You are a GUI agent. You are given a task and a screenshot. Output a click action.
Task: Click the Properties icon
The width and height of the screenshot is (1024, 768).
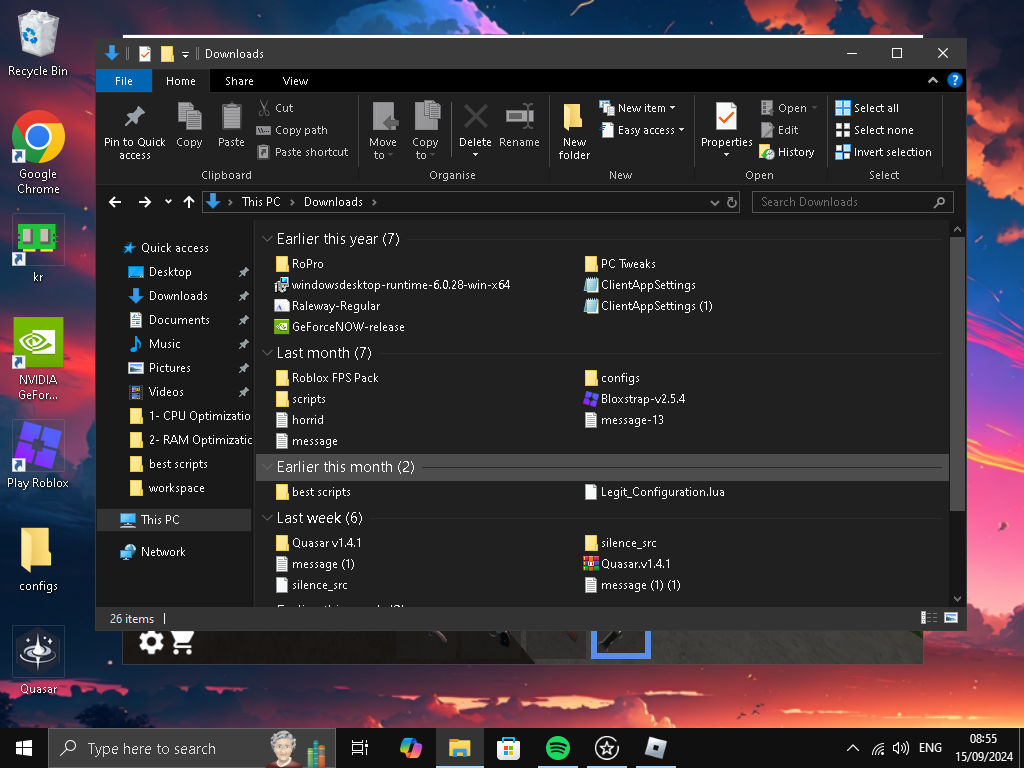click(x=726, y=117)
